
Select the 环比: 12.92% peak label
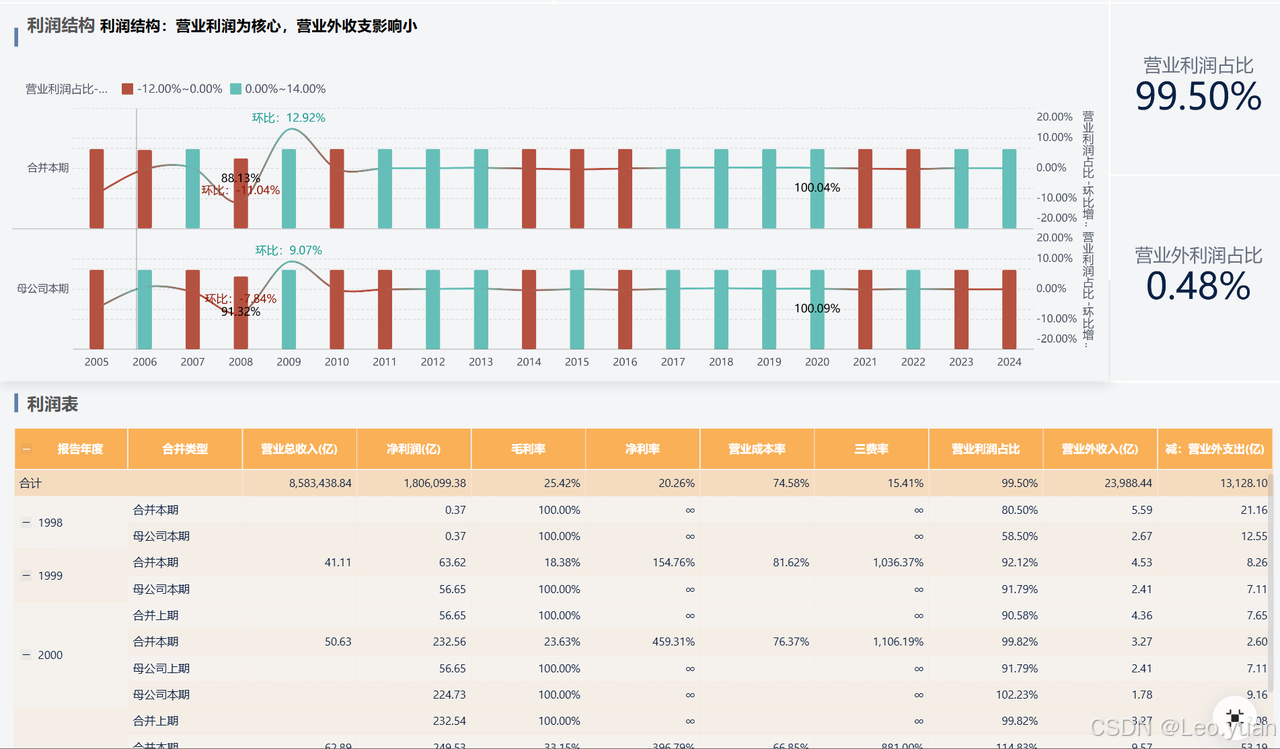[288, 118]
